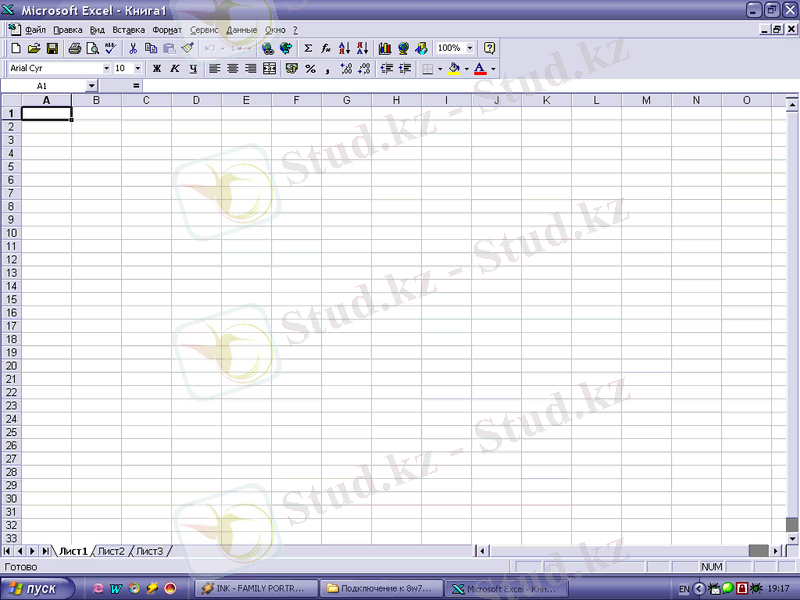The height and width of the screenshot is (600, 800).
Task: Open the Подключение к 8w7 taskbar folder
Action: coord(382,588)
